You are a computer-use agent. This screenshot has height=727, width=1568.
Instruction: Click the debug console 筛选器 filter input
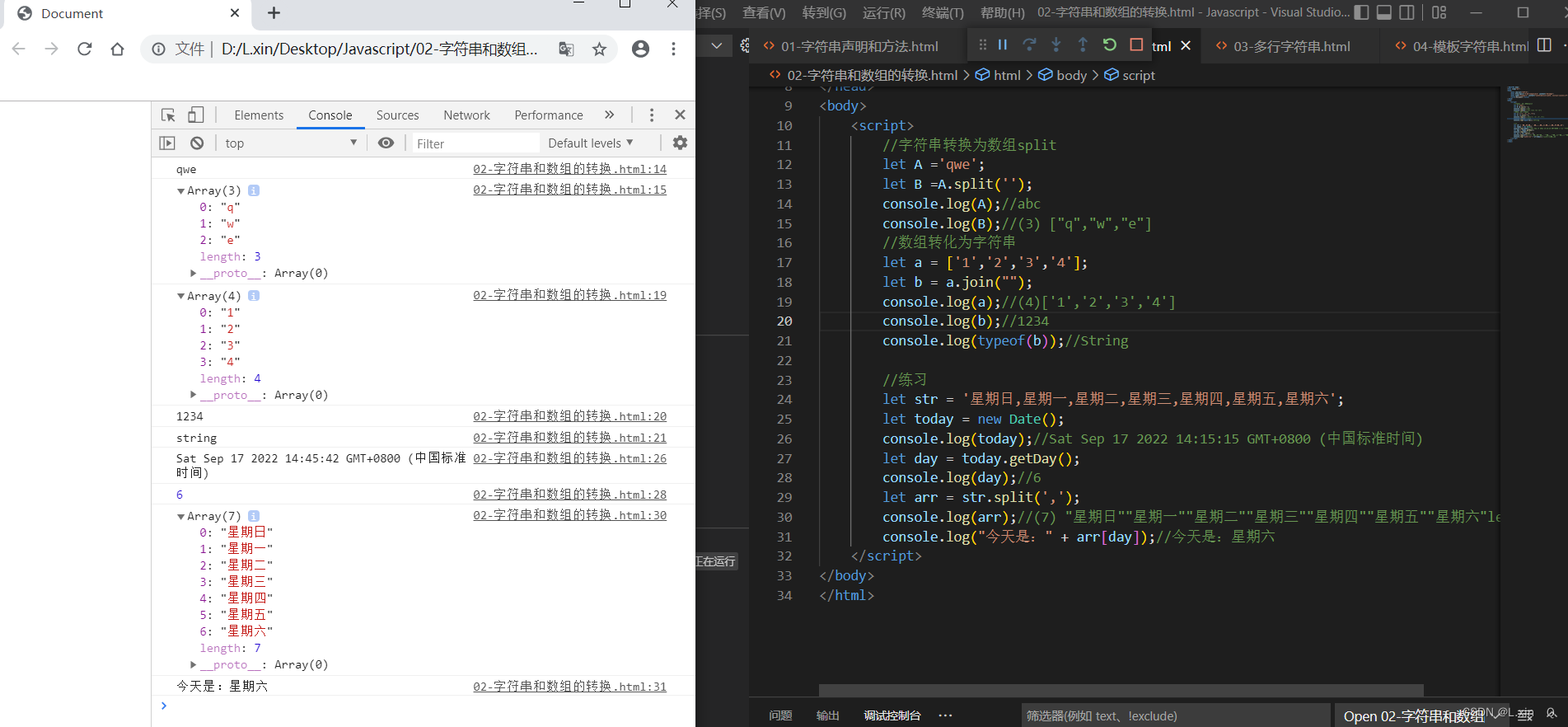tap(1175, 715)
